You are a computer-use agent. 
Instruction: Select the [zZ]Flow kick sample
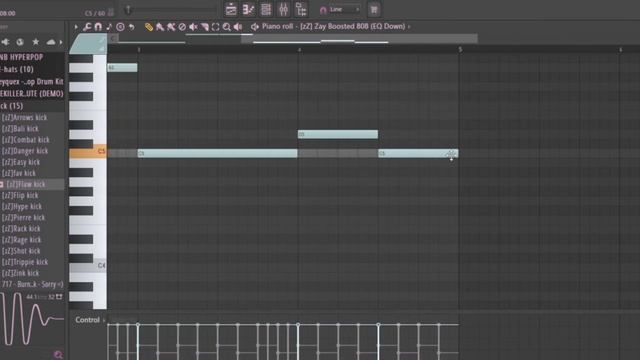click(x=26, y=184)
